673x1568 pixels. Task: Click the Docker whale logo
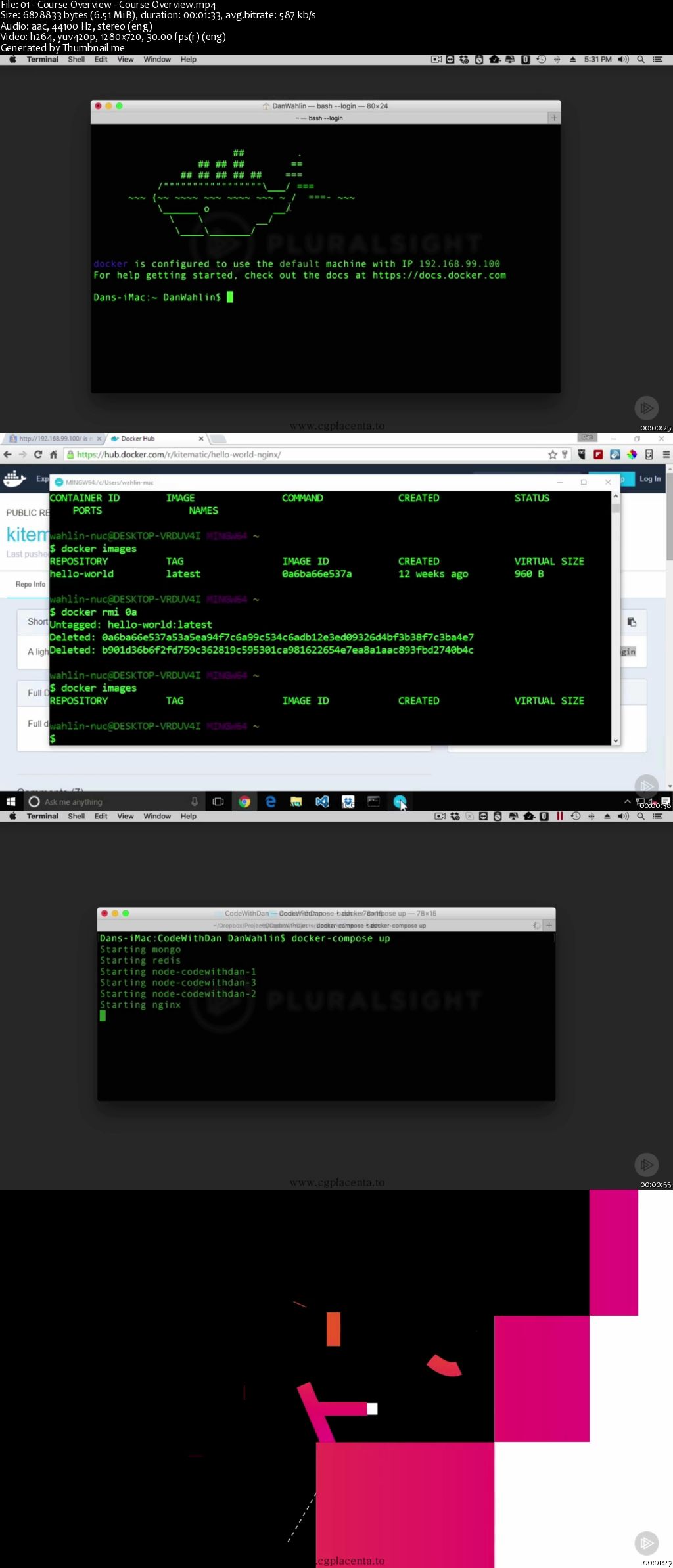[x=14, y=478]
